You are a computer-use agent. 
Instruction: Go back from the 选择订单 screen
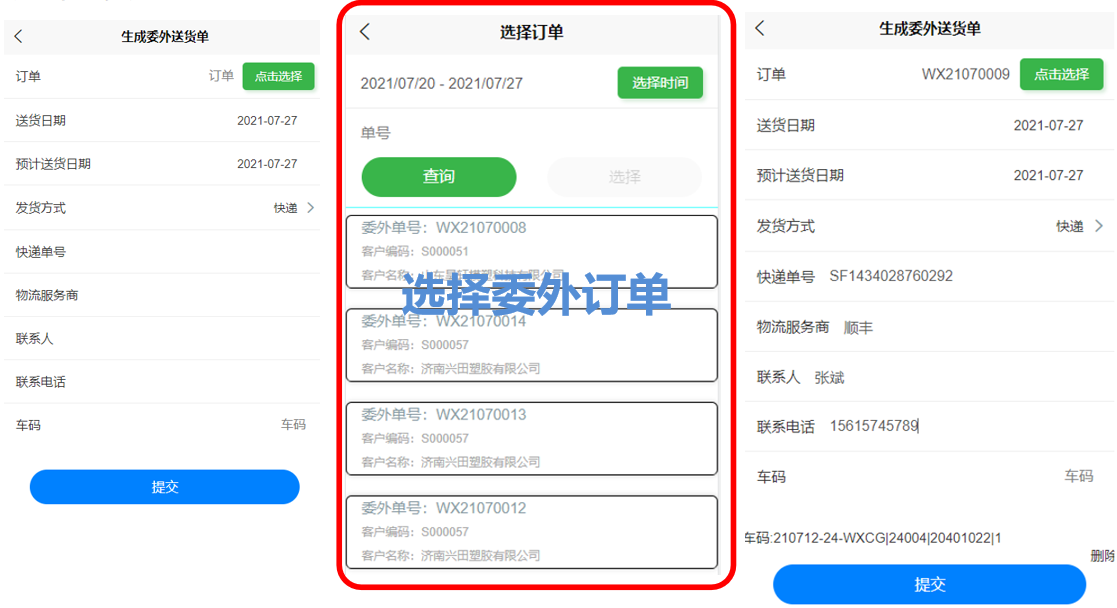pos(365,32)
